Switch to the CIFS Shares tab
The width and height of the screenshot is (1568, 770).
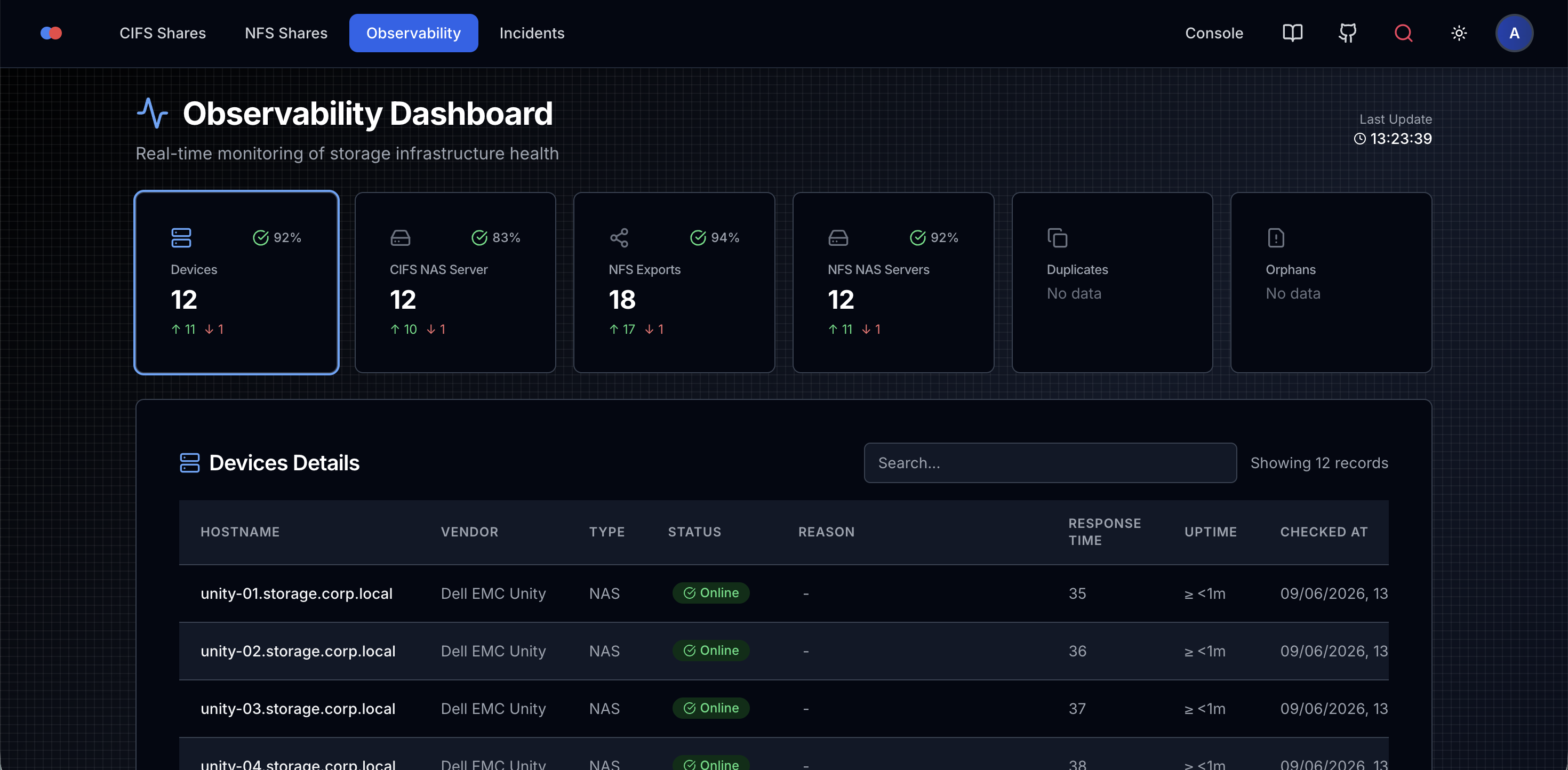[163, 33]
